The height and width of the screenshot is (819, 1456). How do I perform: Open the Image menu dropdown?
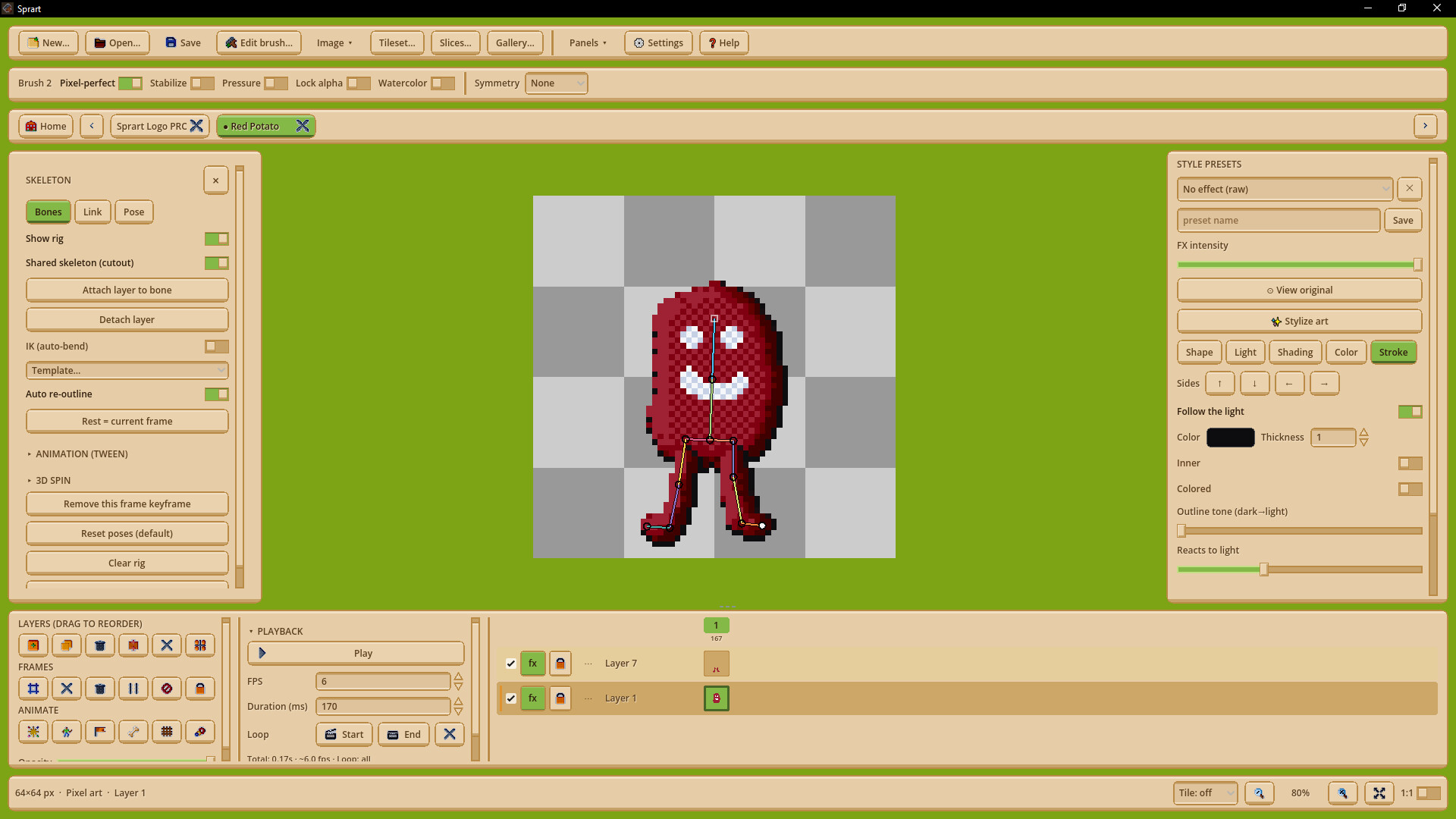334,43
